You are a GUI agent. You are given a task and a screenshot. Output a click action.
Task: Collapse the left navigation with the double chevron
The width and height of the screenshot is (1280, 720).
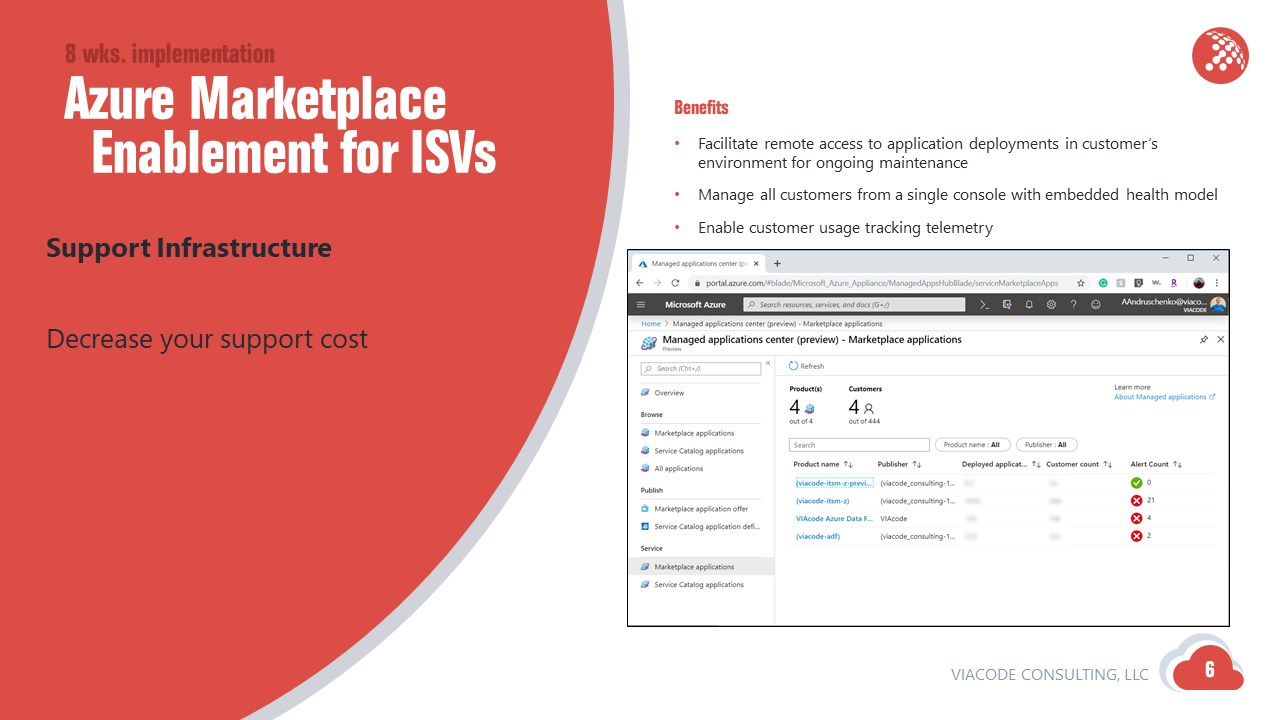pos(768,364)
